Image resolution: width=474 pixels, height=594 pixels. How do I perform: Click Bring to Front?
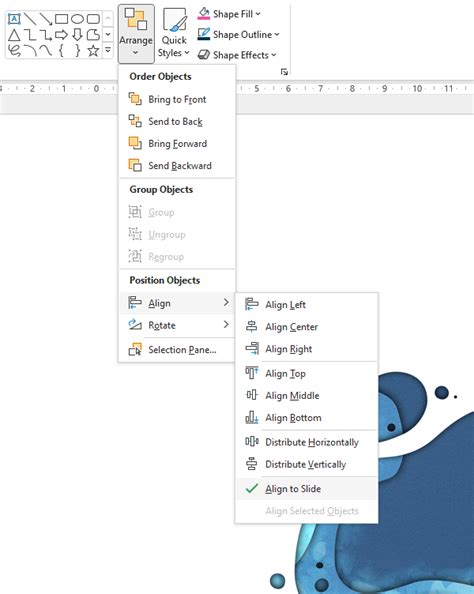click(177, 99)
